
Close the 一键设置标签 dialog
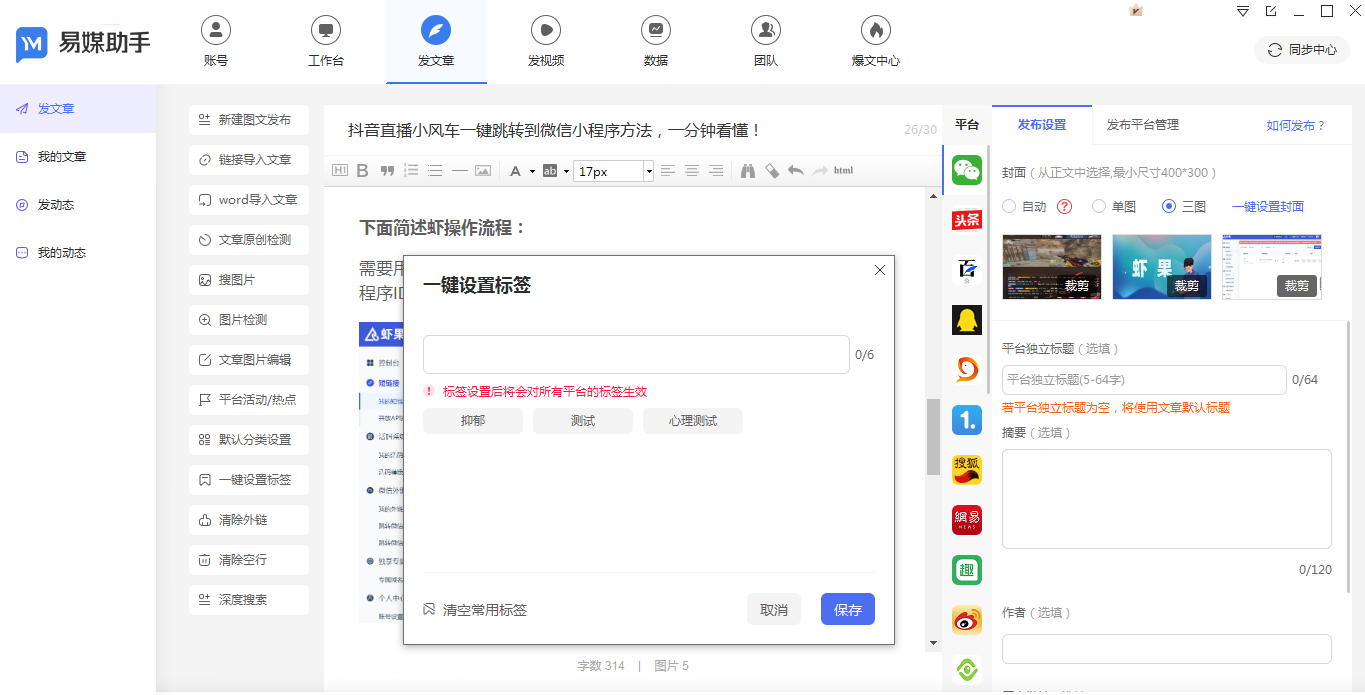click(x=880, y=270)
